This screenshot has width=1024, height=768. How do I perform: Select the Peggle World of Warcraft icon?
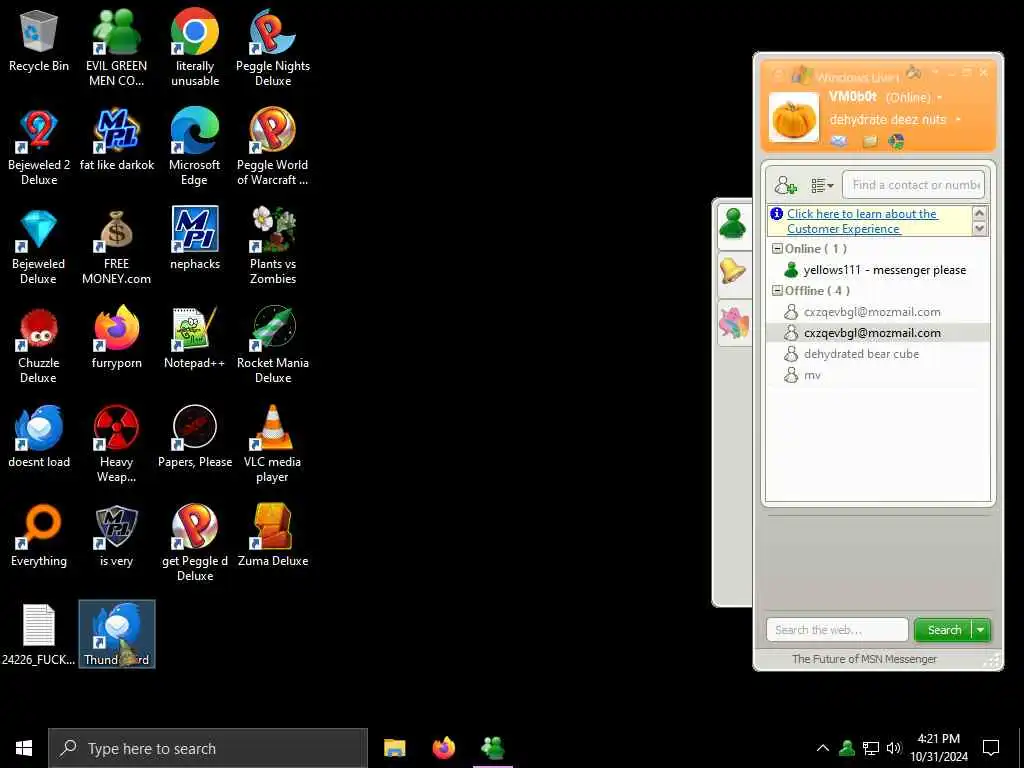pos(272,147)
